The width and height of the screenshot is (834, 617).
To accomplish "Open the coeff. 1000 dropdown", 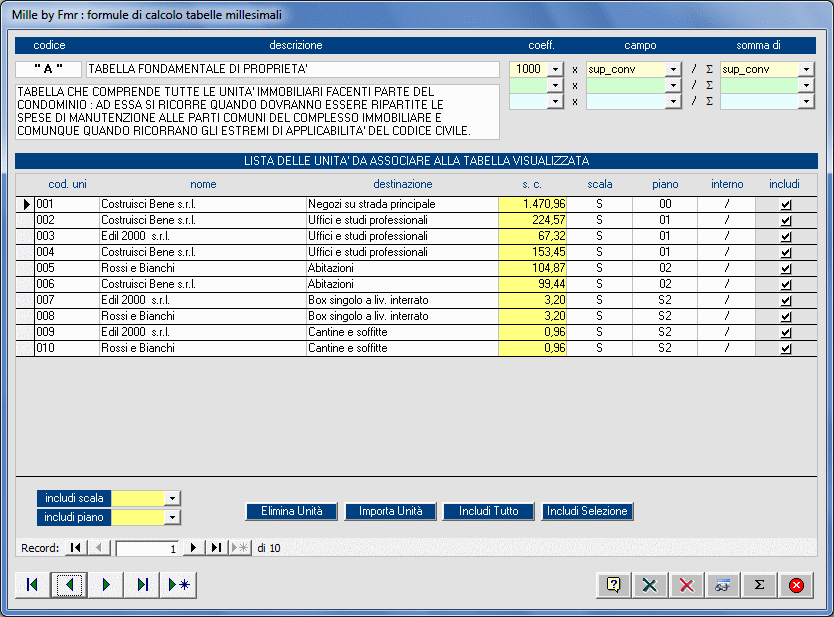I will (555, 69).
